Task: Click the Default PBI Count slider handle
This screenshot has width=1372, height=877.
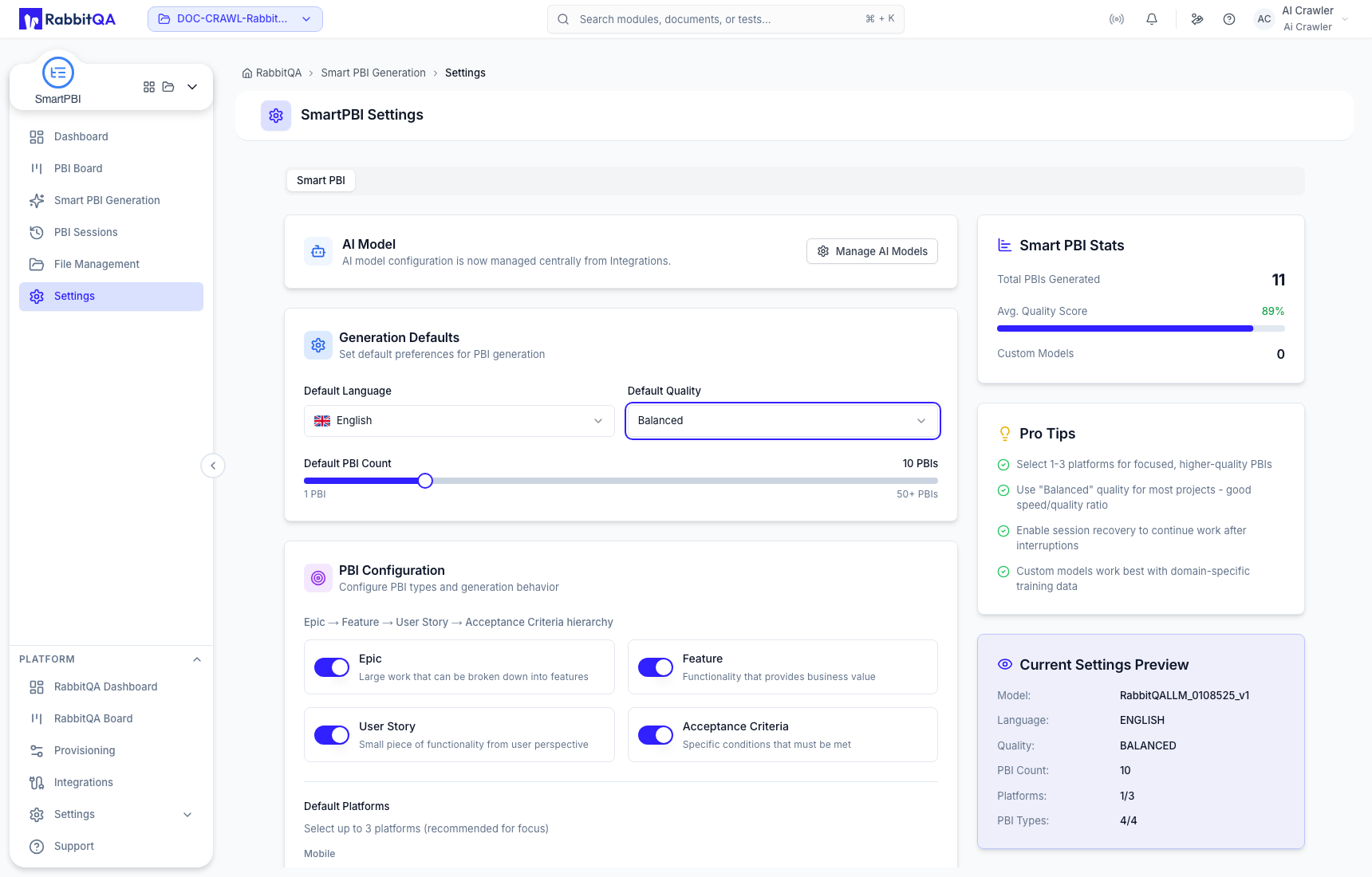Action: pos(425,481)
